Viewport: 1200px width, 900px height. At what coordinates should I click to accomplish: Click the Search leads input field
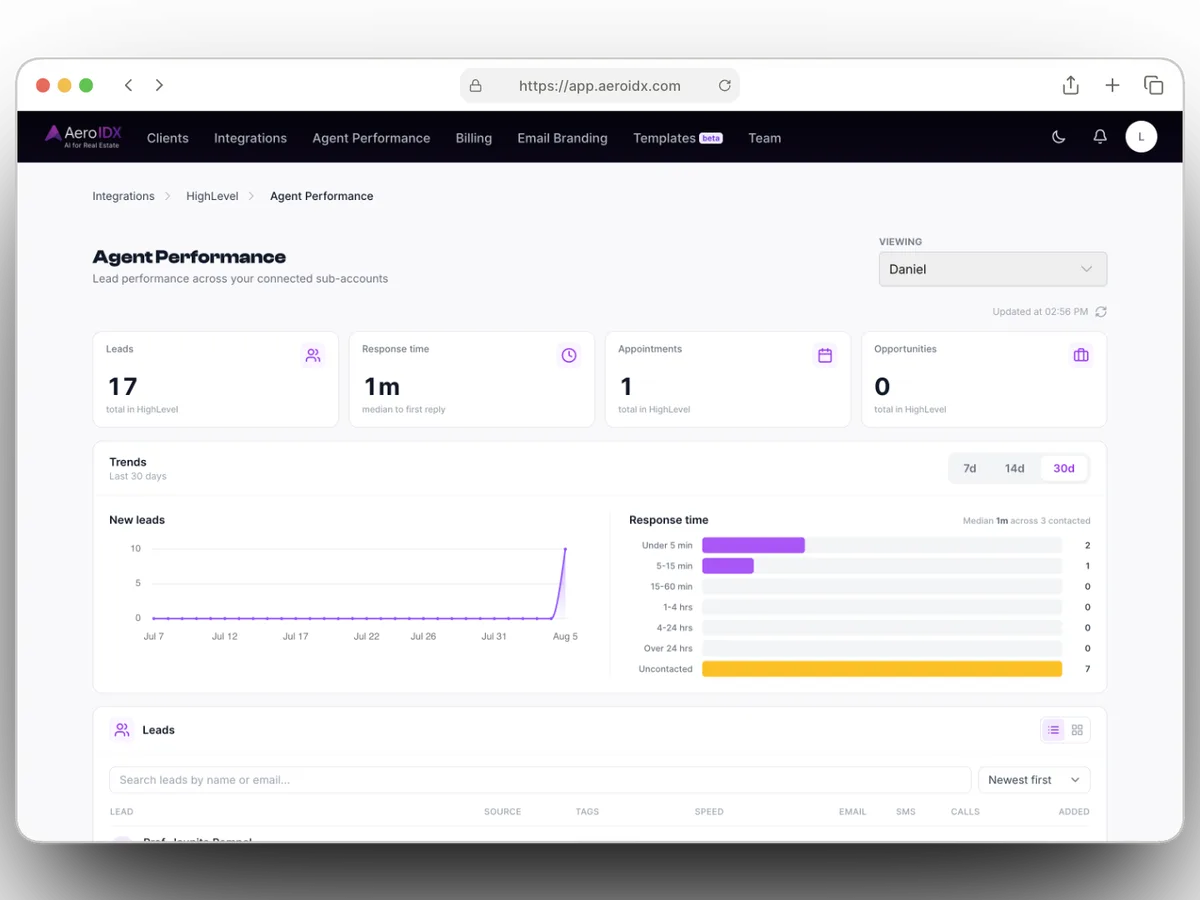[540, 780]
